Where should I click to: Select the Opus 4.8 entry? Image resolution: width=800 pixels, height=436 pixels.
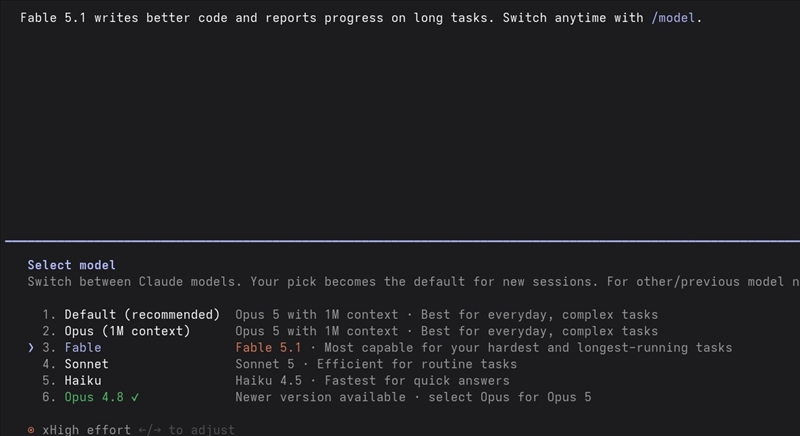[94, 397]
